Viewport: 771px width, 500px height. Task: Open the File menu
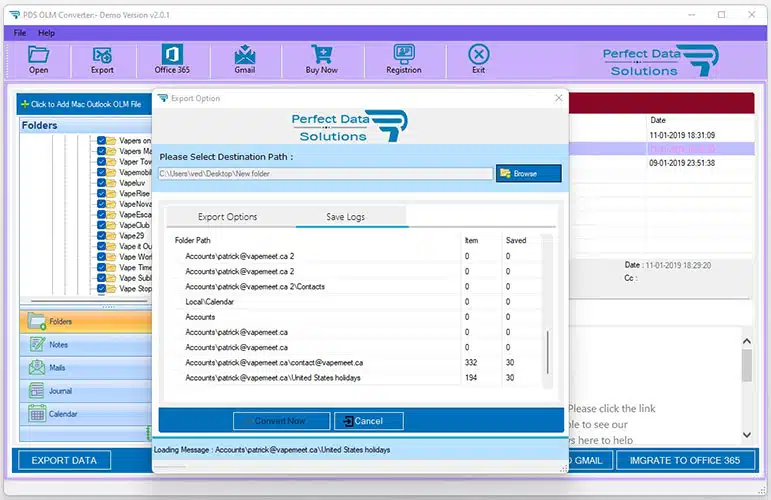(20, 33)
